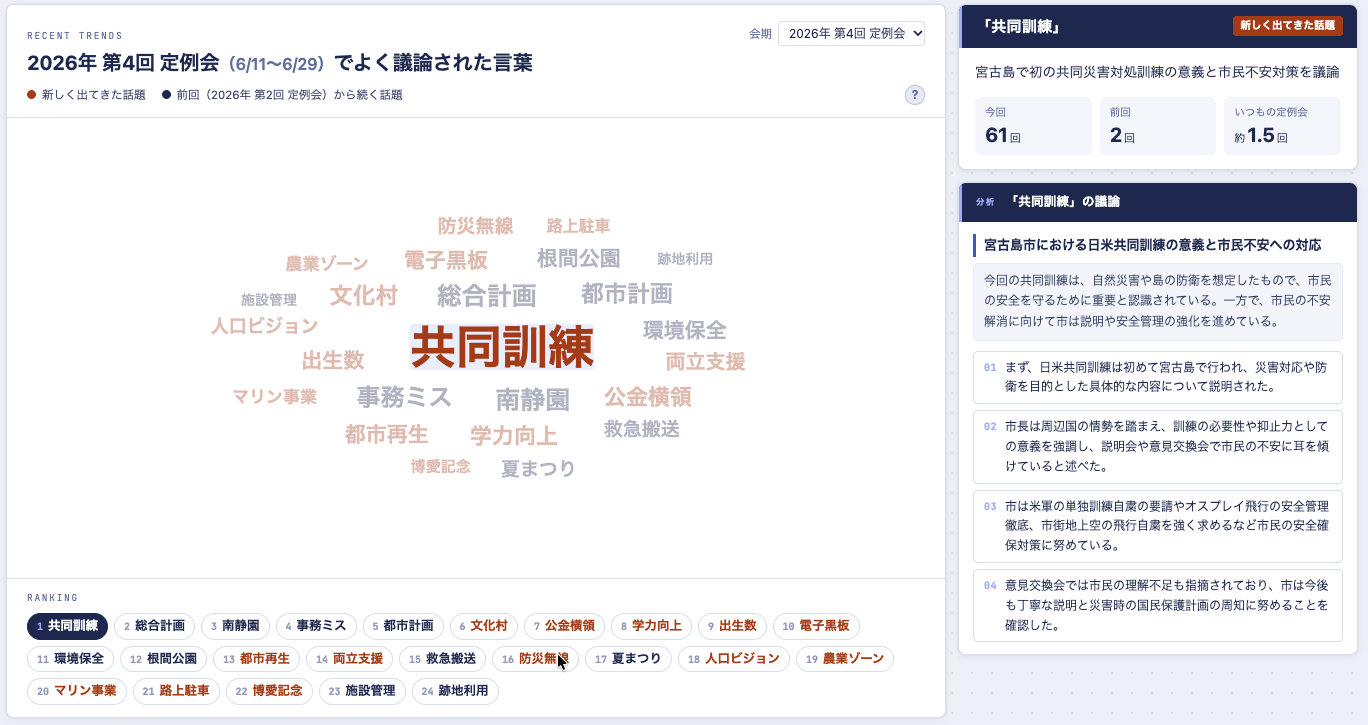Image resolution: width=1368 pixels, height=725 pixels.
Task: Select ranking chip 21 路上駐車
Action: (177, 691)
